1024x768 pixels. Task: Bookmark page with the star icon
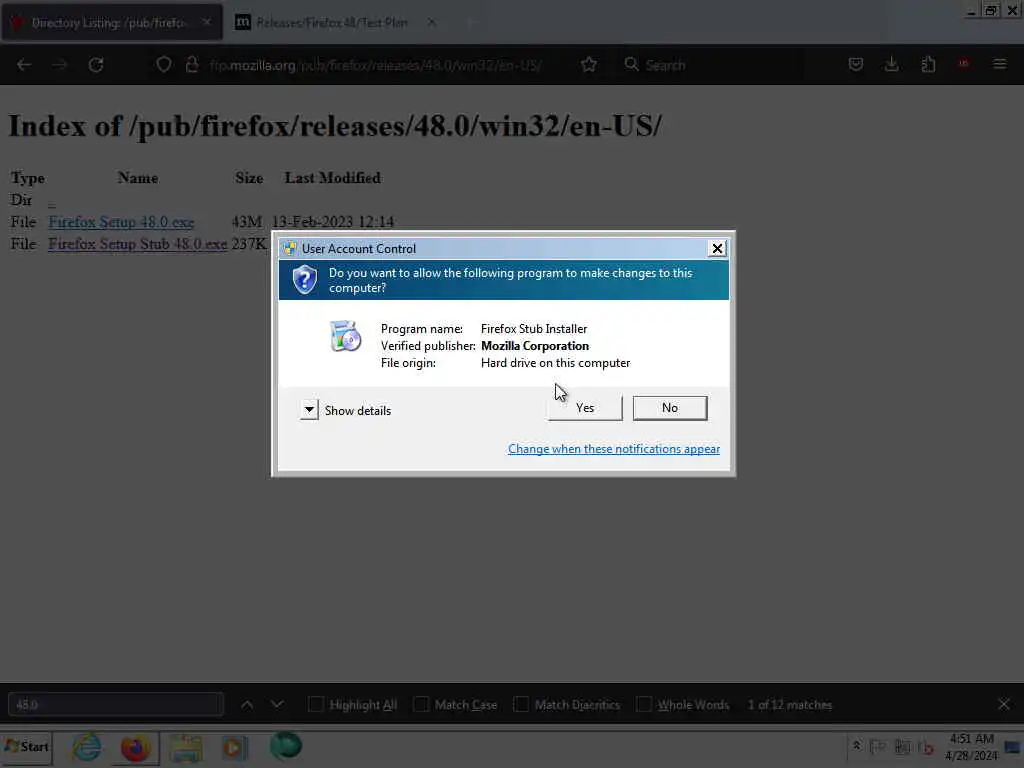point(588,65)
